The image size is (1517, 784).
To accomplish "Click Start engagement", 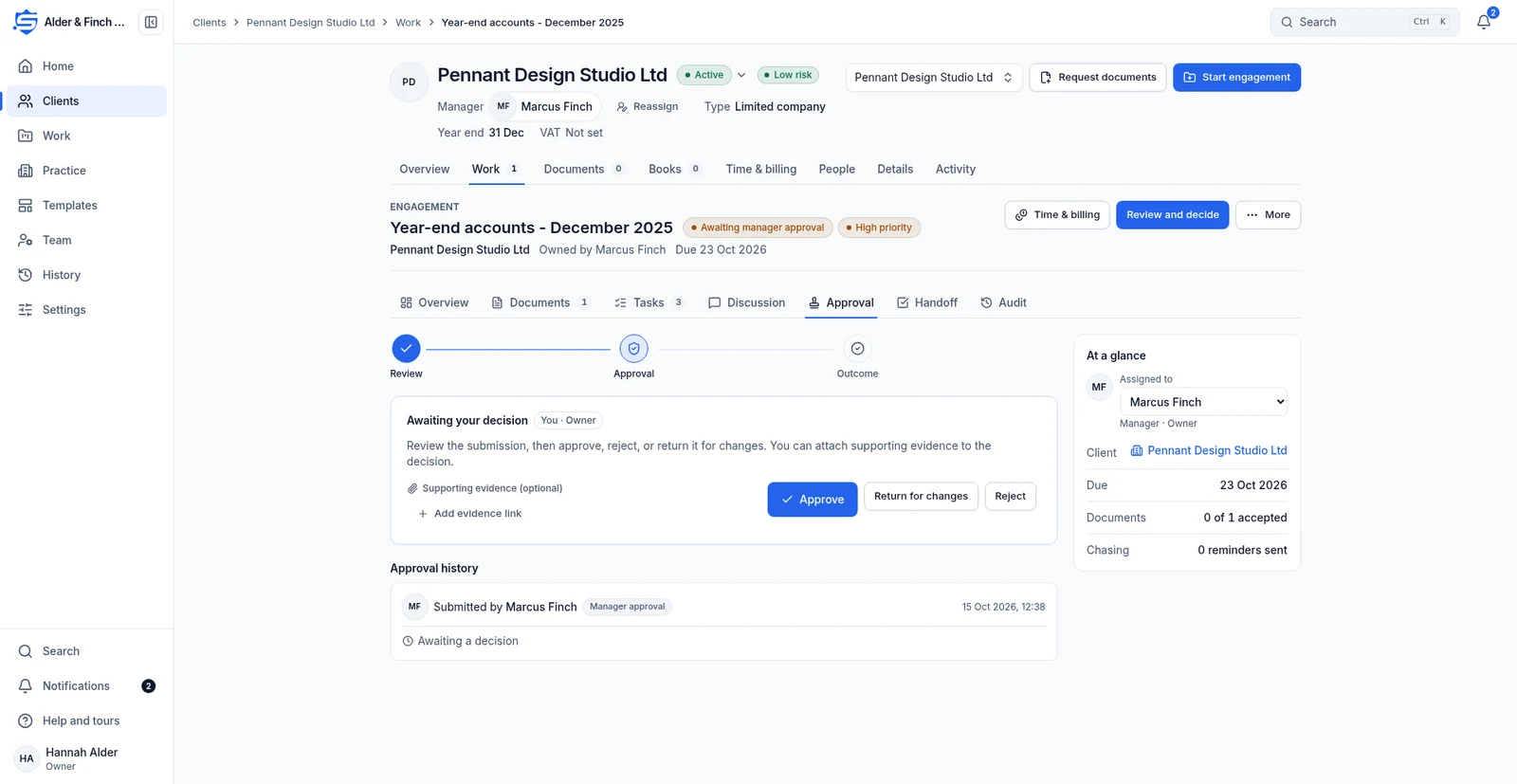I will pyautogui.click(x=1236, y=78).
